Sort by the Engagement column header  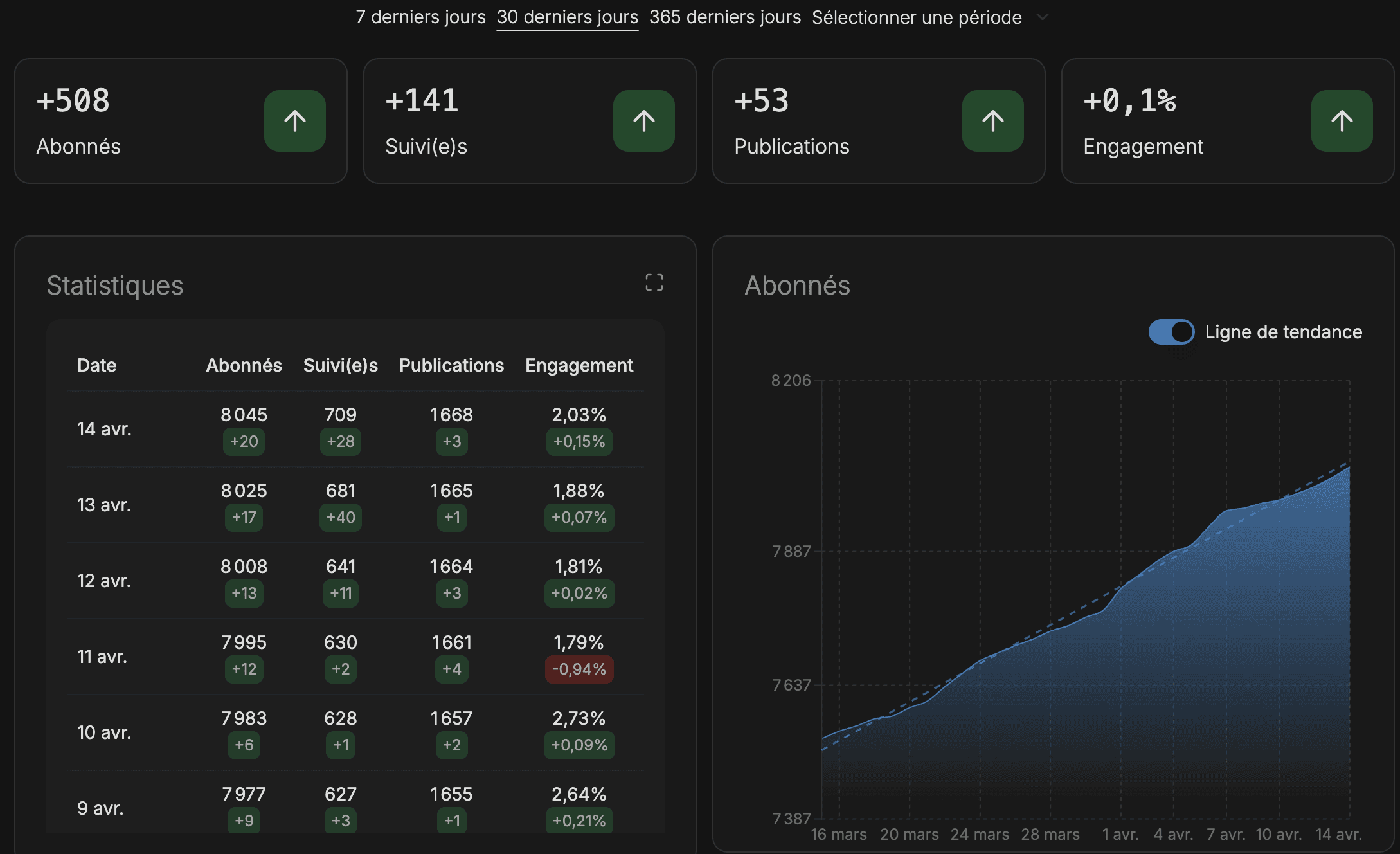tap(579, 365)
